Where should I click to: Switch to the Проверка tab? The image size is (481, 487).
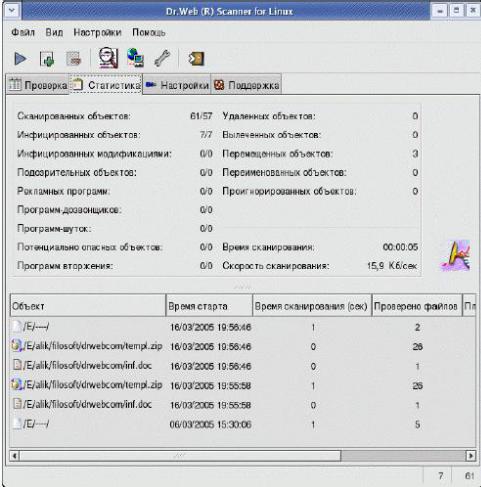[38, 85]
